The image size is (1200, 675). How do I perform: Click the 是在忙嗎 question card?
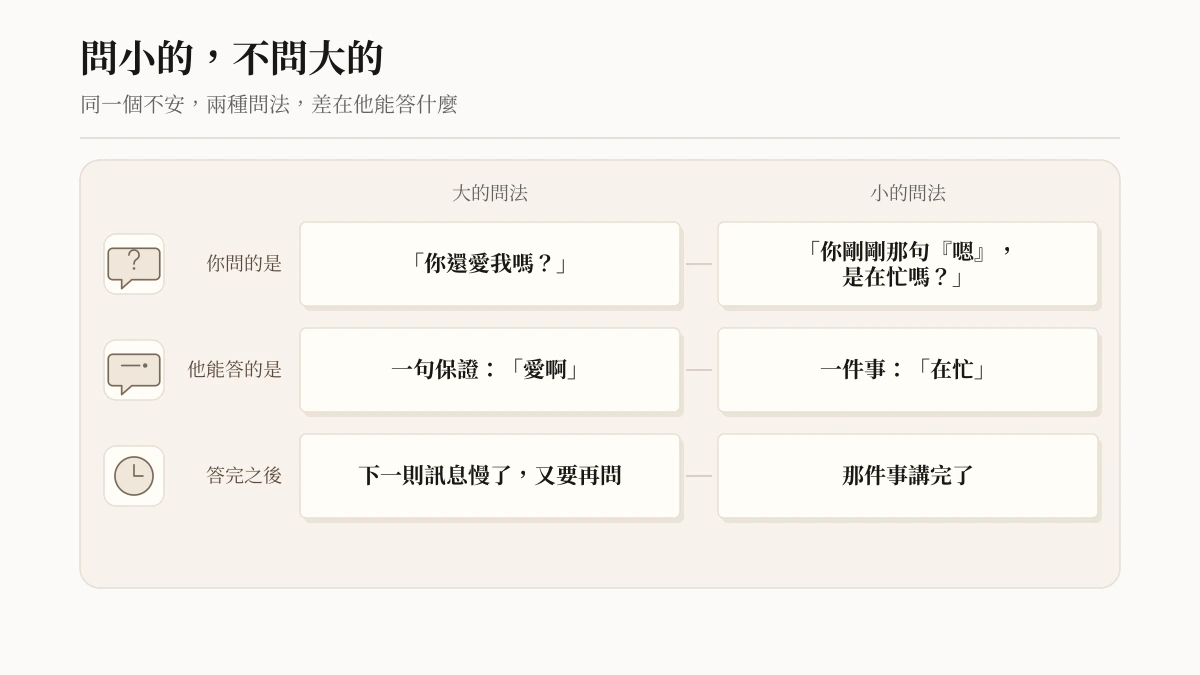(908, 264)
